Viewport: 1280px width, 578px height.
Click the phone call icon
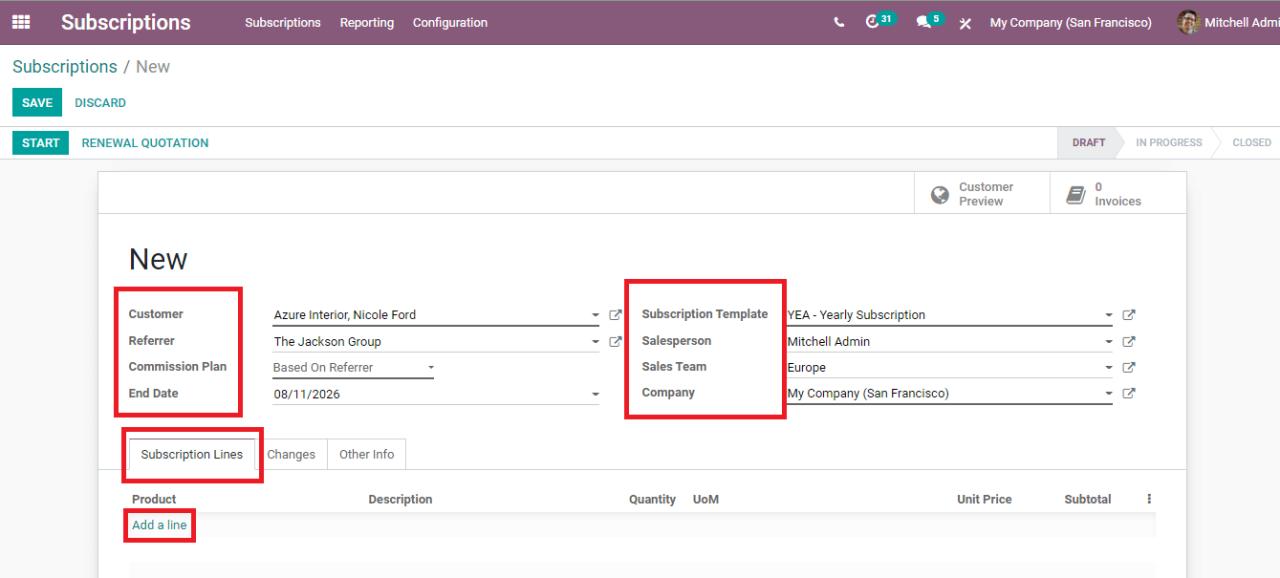coord(838,22)
